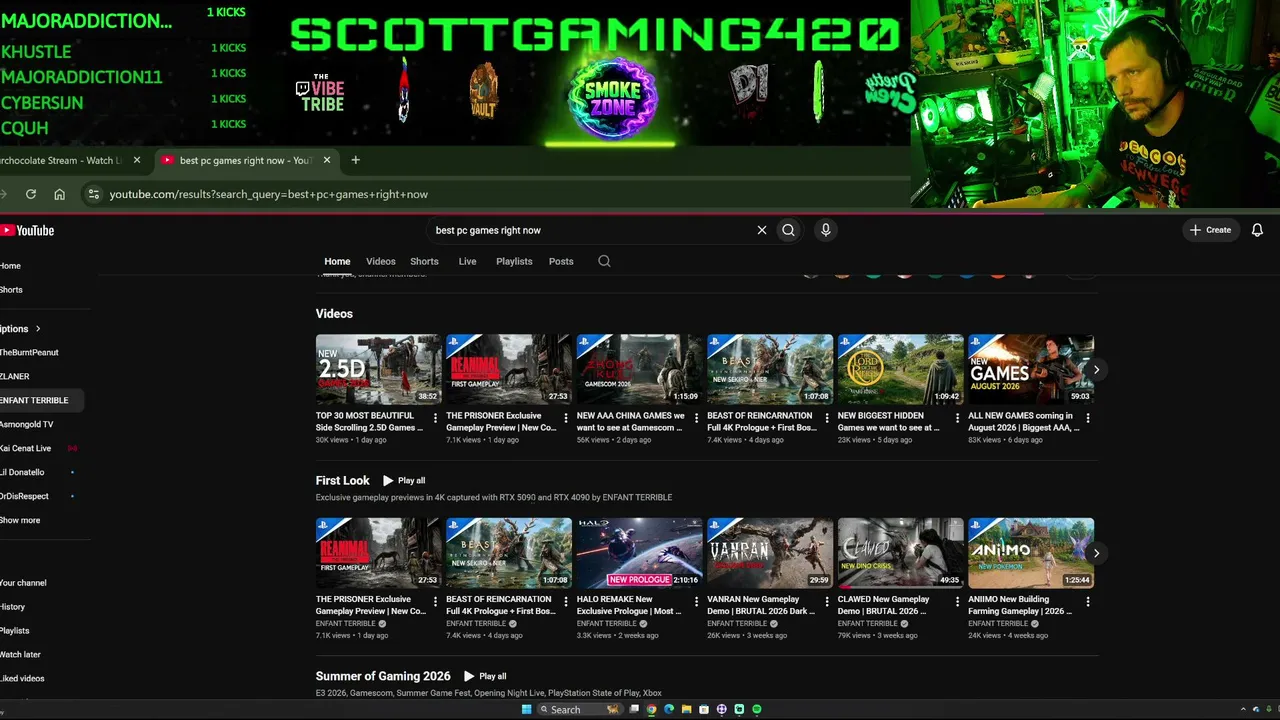Go to the browser home page icon
The height and width of the screenshot is (720, 1280).
point(60,194)
